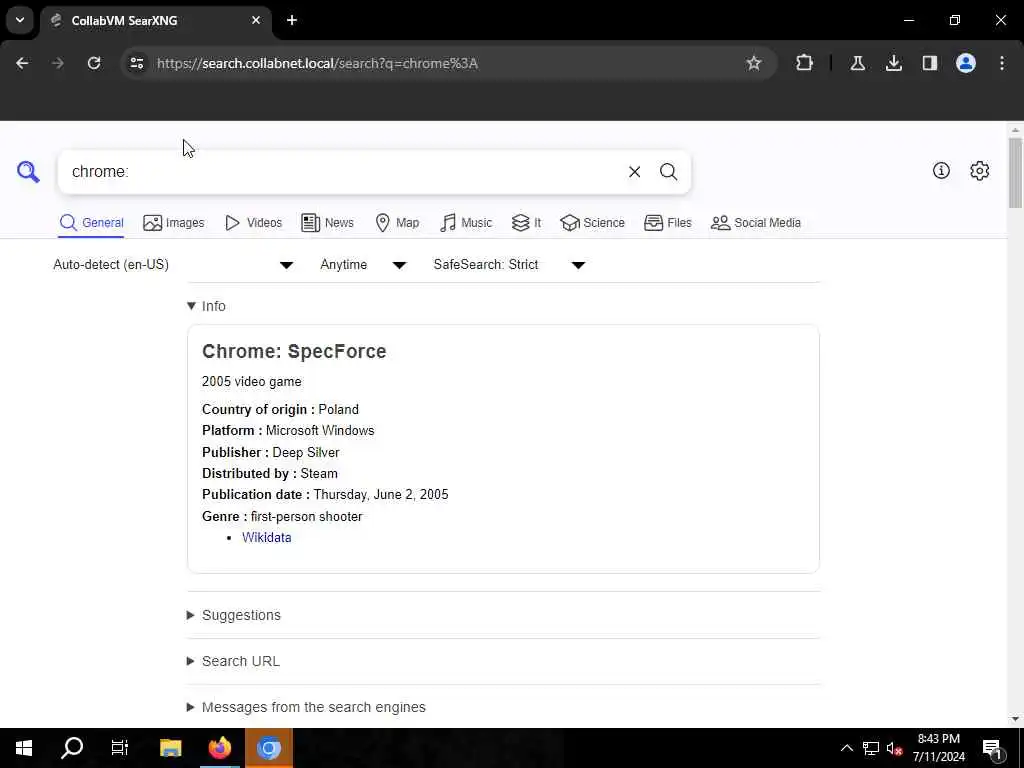
Task: Switch to the Images tab
Action: point(174,223)
